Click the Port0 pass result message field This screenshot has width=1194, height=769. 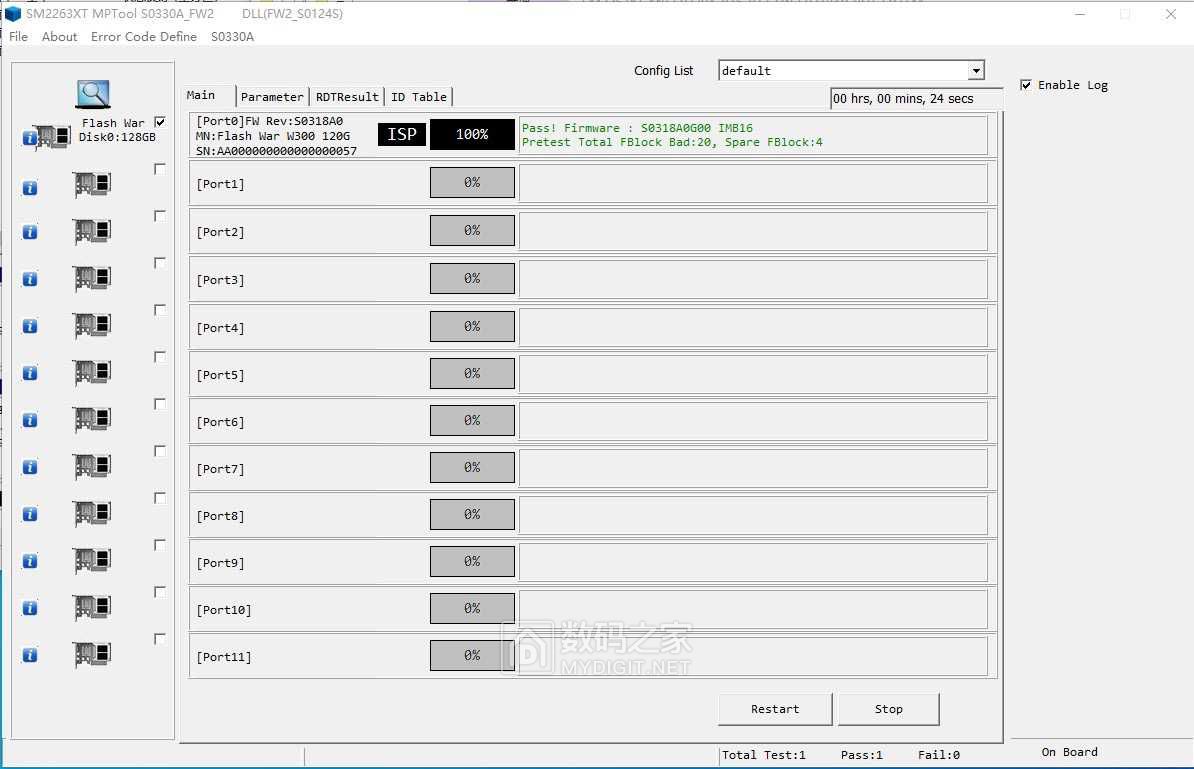[752, 135]
